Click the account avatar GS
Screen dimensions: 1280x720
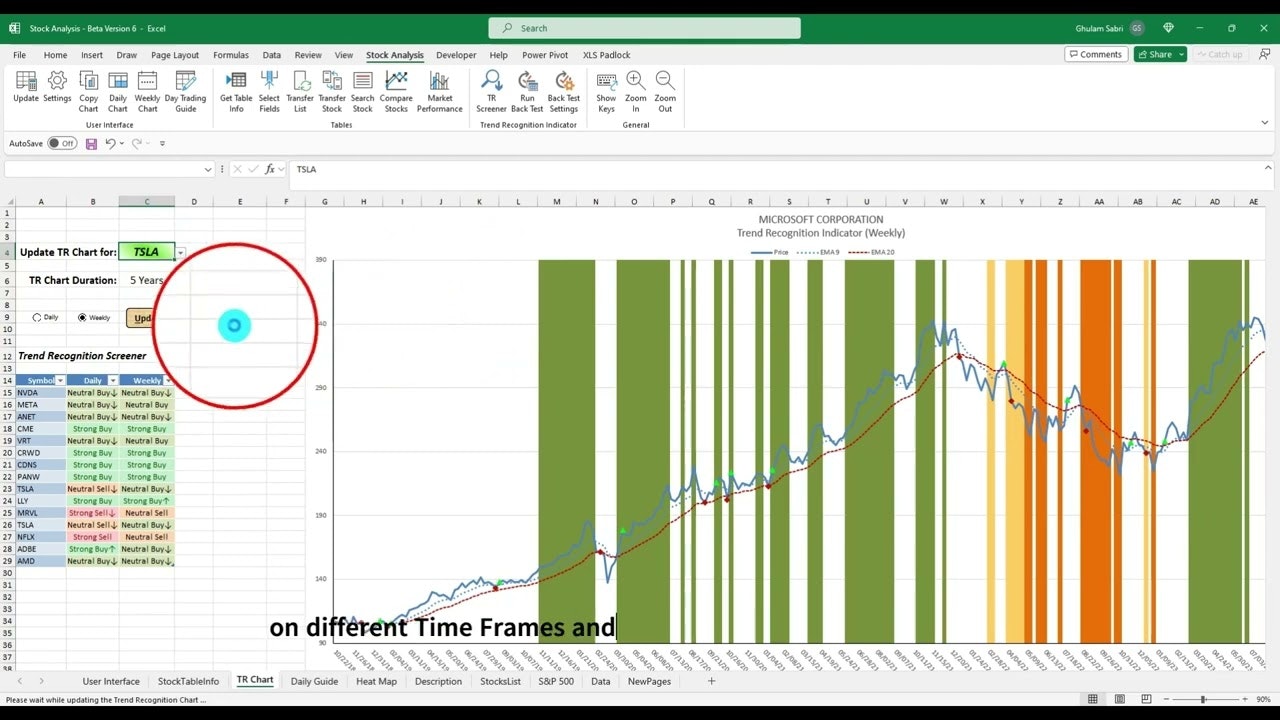point(1137,28)
